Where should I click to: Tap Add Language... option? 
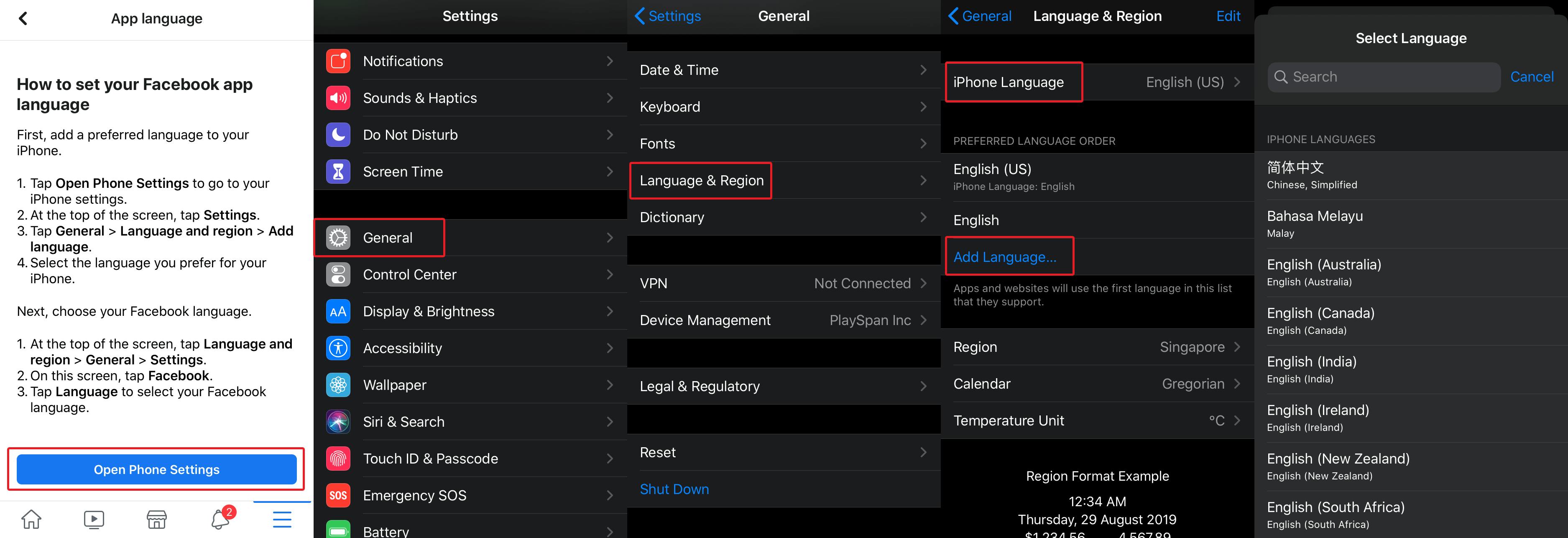coord(1004,257)
